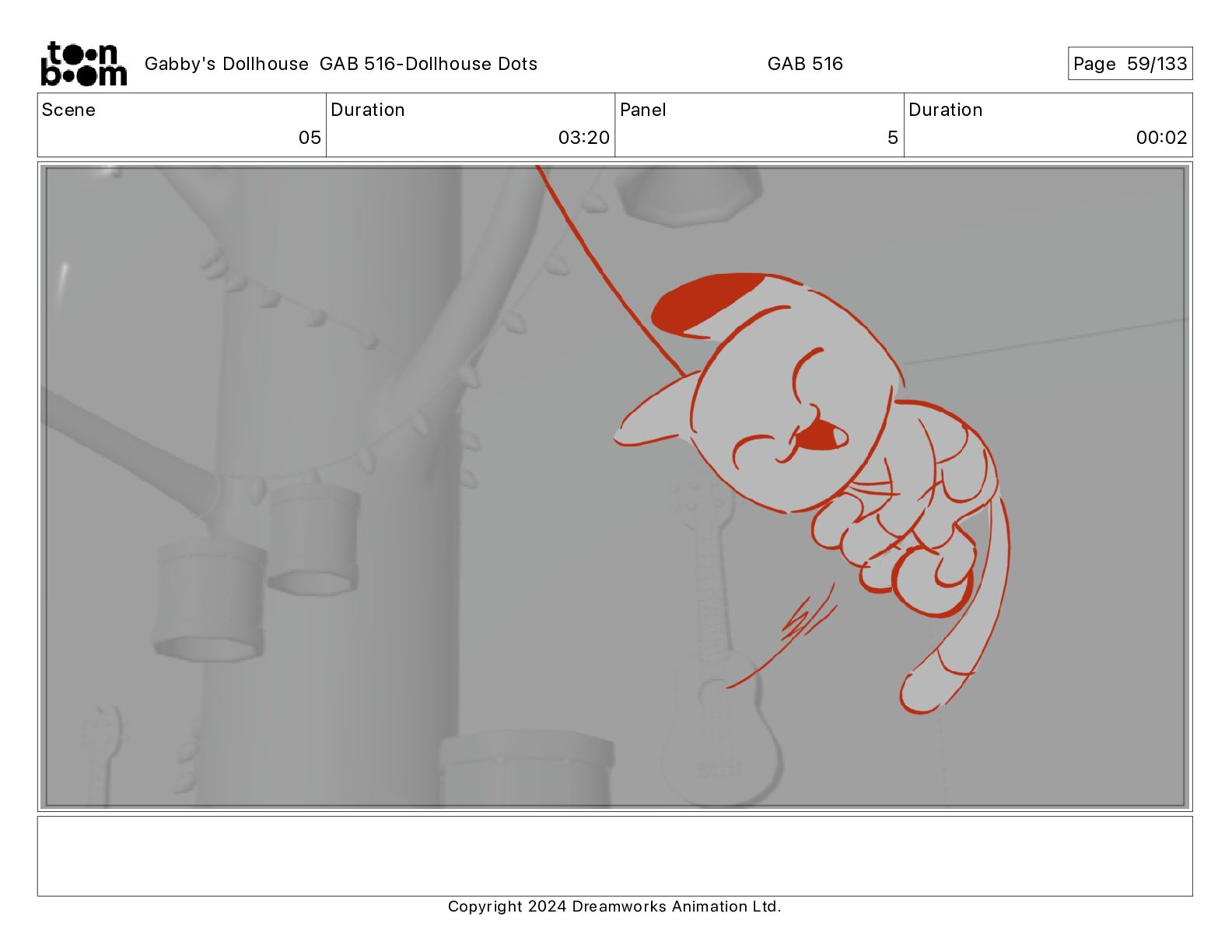Select the panel number '5'
The width and height of the screenshot is (1232, 952).
click(893, 138)
